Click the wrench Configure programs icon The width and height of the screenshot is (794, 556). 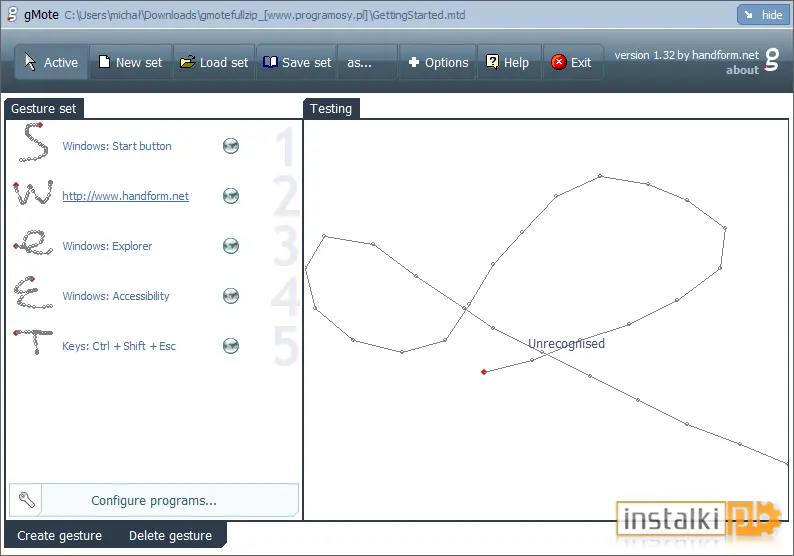(x=26, y=500)
